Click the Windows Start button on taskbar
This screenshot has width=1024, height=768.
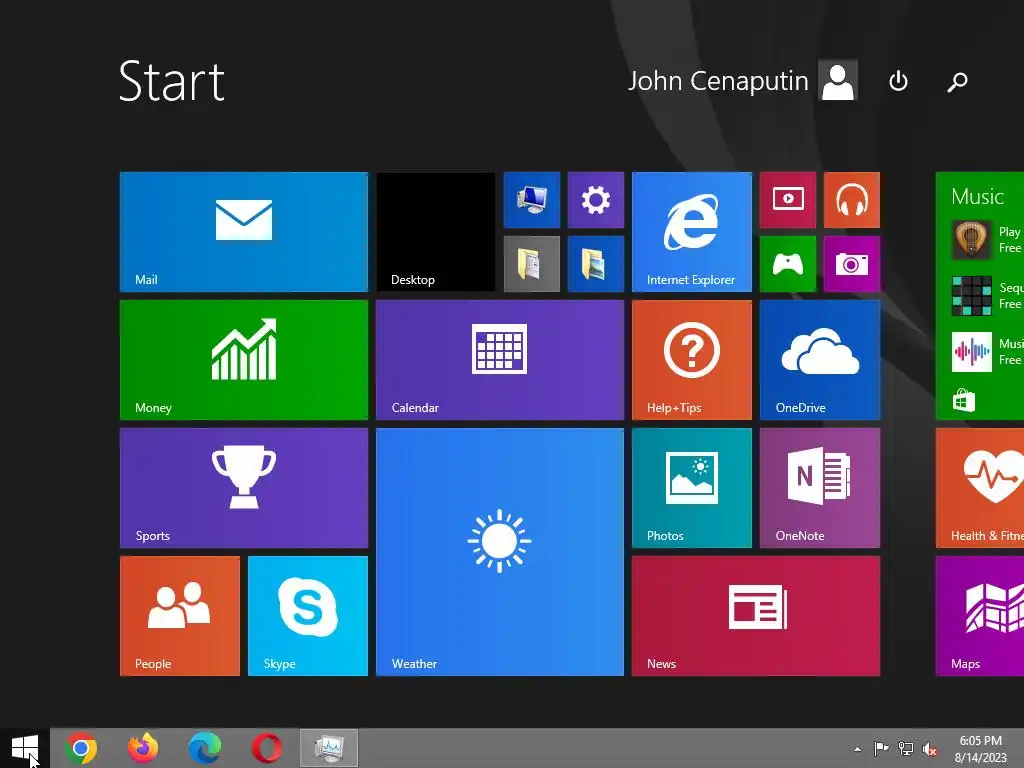(x=25, y=748)
